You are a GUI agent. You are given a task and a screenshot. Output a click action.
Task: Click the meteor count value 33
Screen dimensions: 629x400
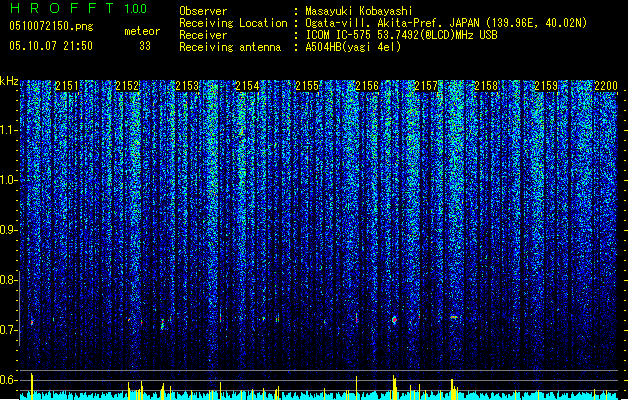pos(145,46)
